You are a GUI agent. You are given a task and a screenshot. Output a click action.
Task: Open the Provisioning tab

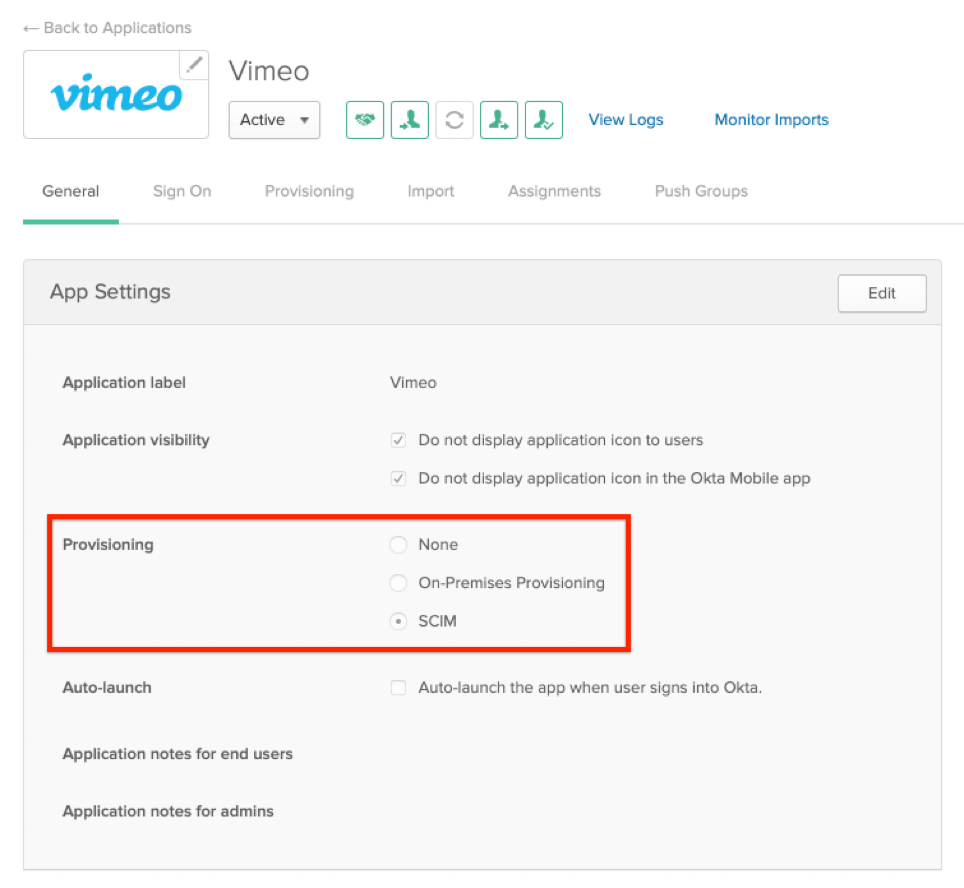coord(309,191)
